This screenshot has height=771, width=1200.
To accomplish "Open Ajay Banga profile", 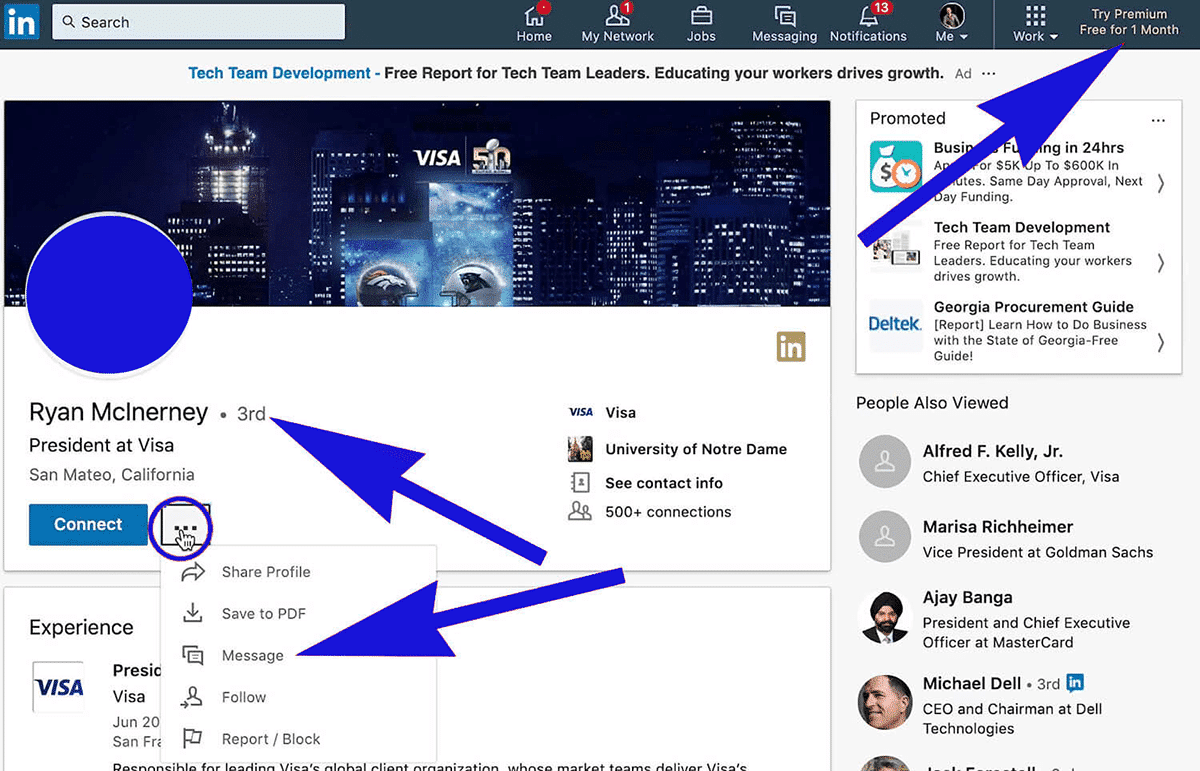I will pos(967,598).
